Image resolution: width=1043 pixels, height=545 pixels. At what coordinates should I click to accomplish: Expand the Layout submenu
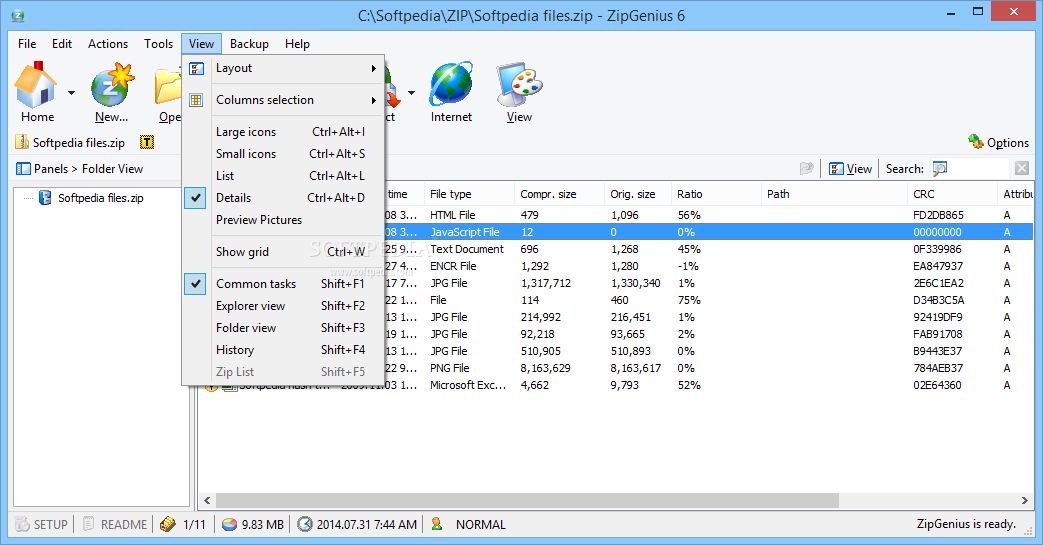(283, 68)
